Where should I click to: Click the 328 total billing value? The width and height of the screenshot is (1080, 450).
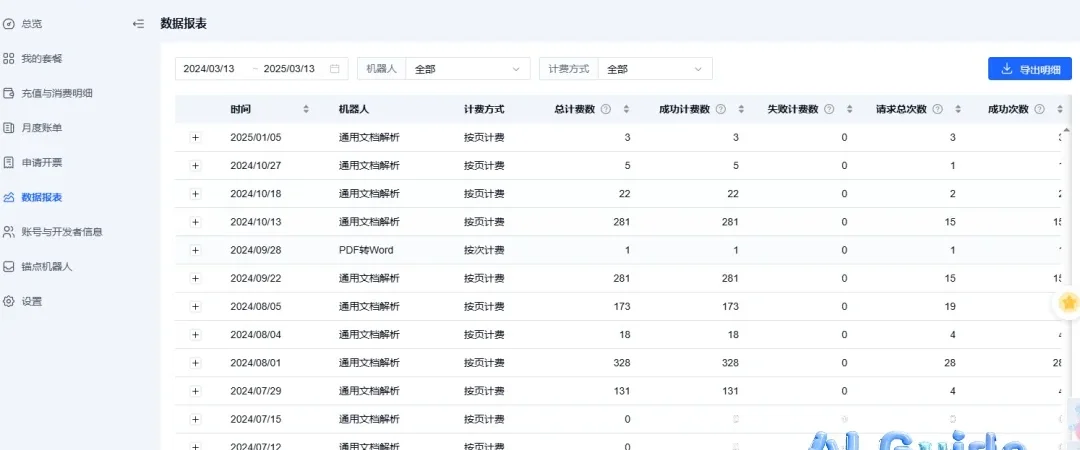[x=621, y=362]
